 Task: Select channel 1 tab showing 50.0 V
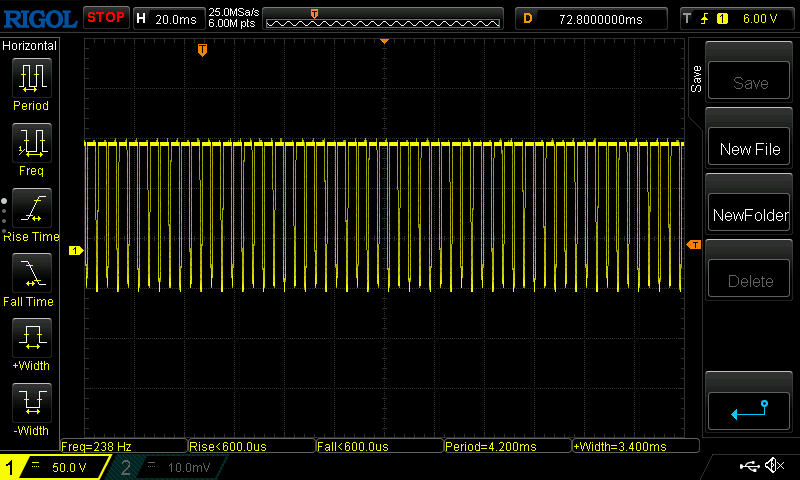56,467
